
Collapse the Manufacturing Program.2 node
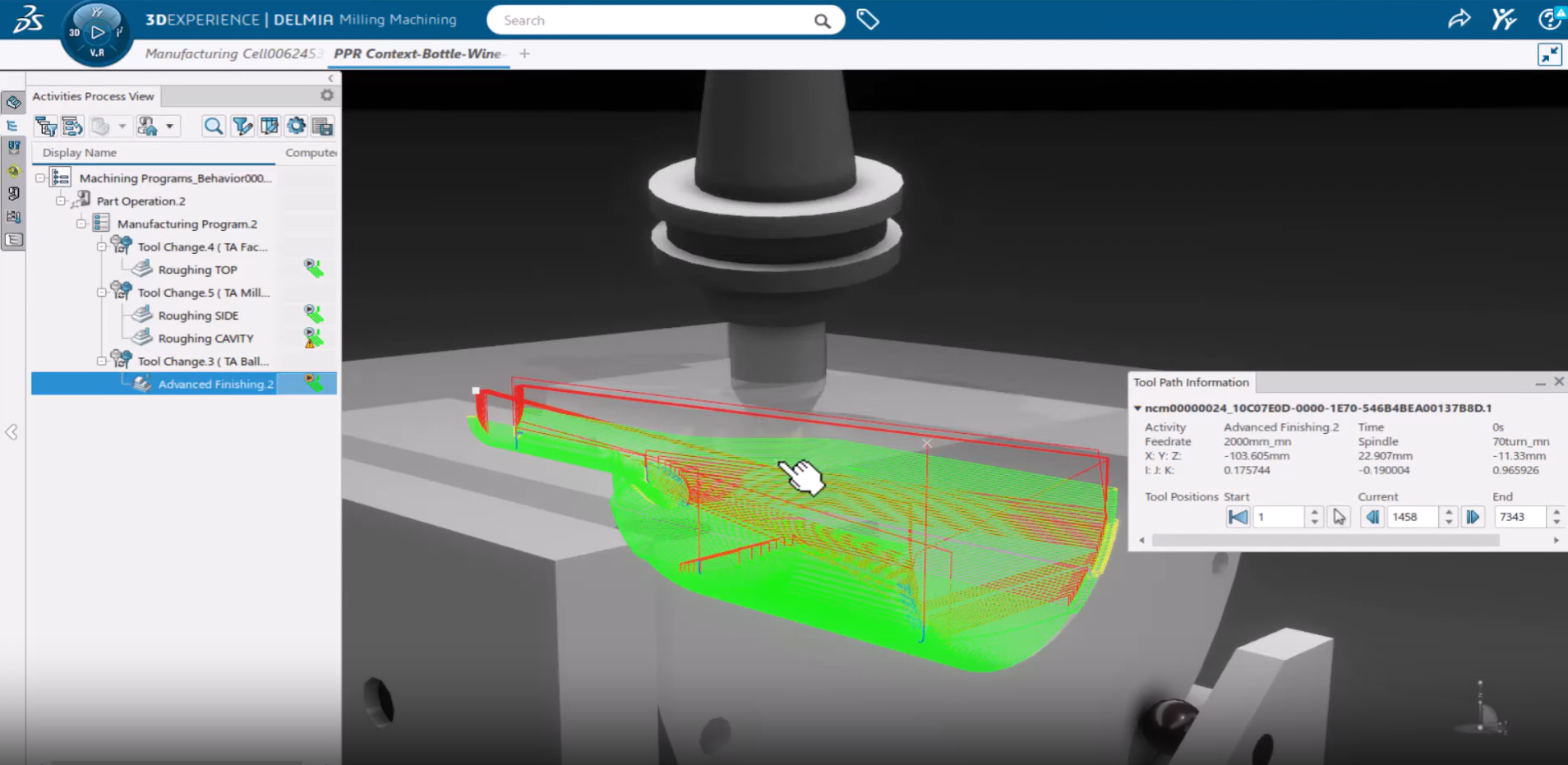click(x=81, y=224)
